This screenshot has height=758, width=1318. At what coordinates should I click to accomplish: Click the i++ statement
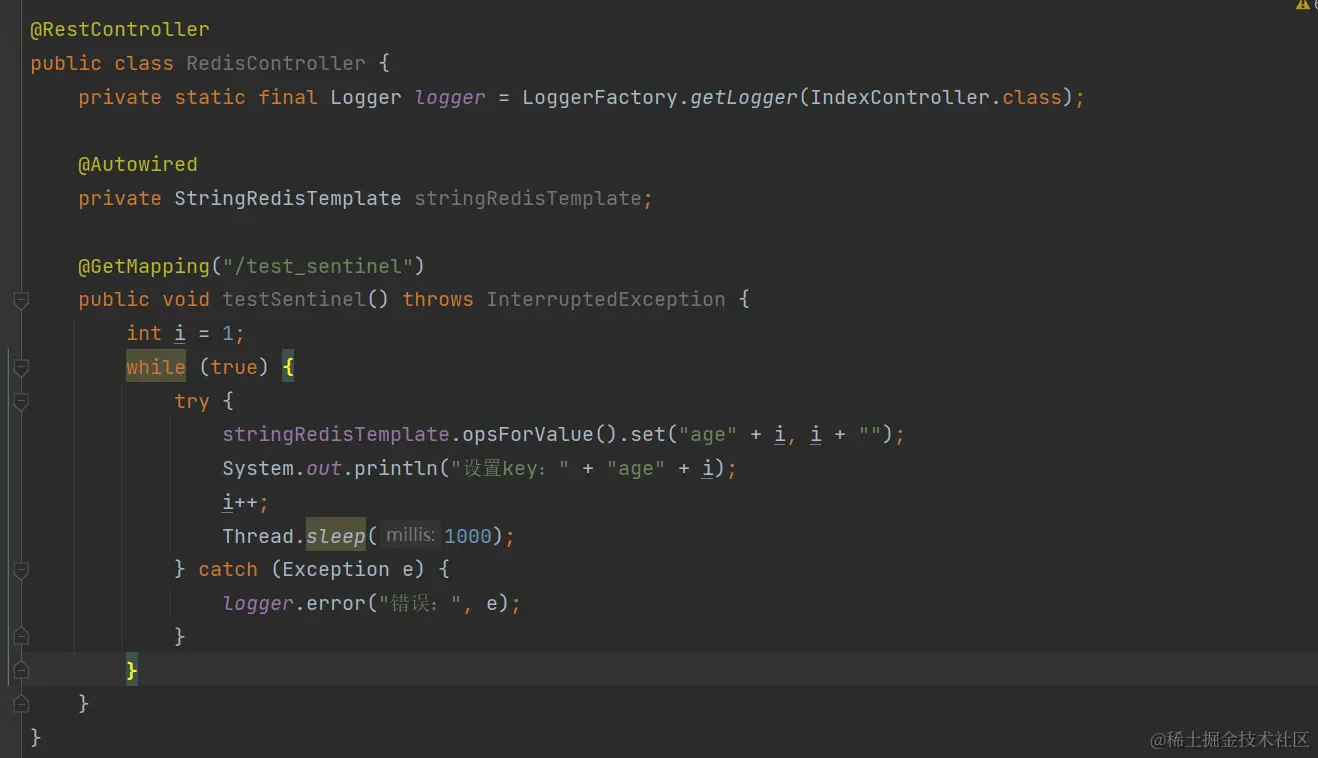coord(246,502)
